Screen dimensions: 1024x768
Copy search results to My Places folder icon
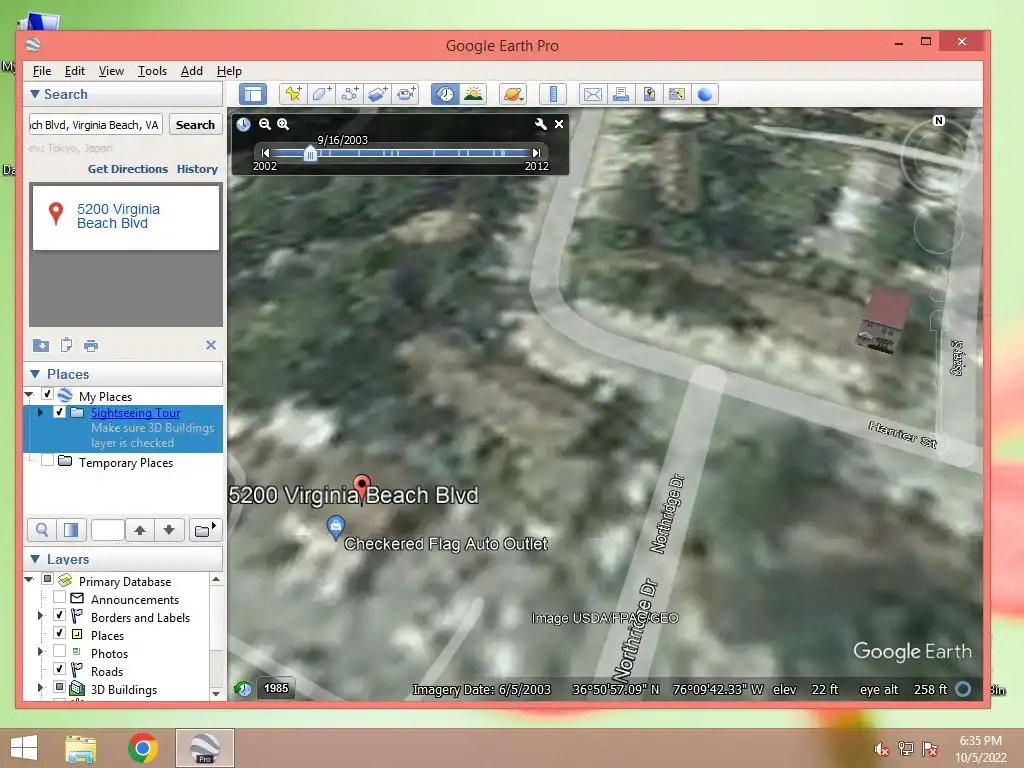[40, 345]
